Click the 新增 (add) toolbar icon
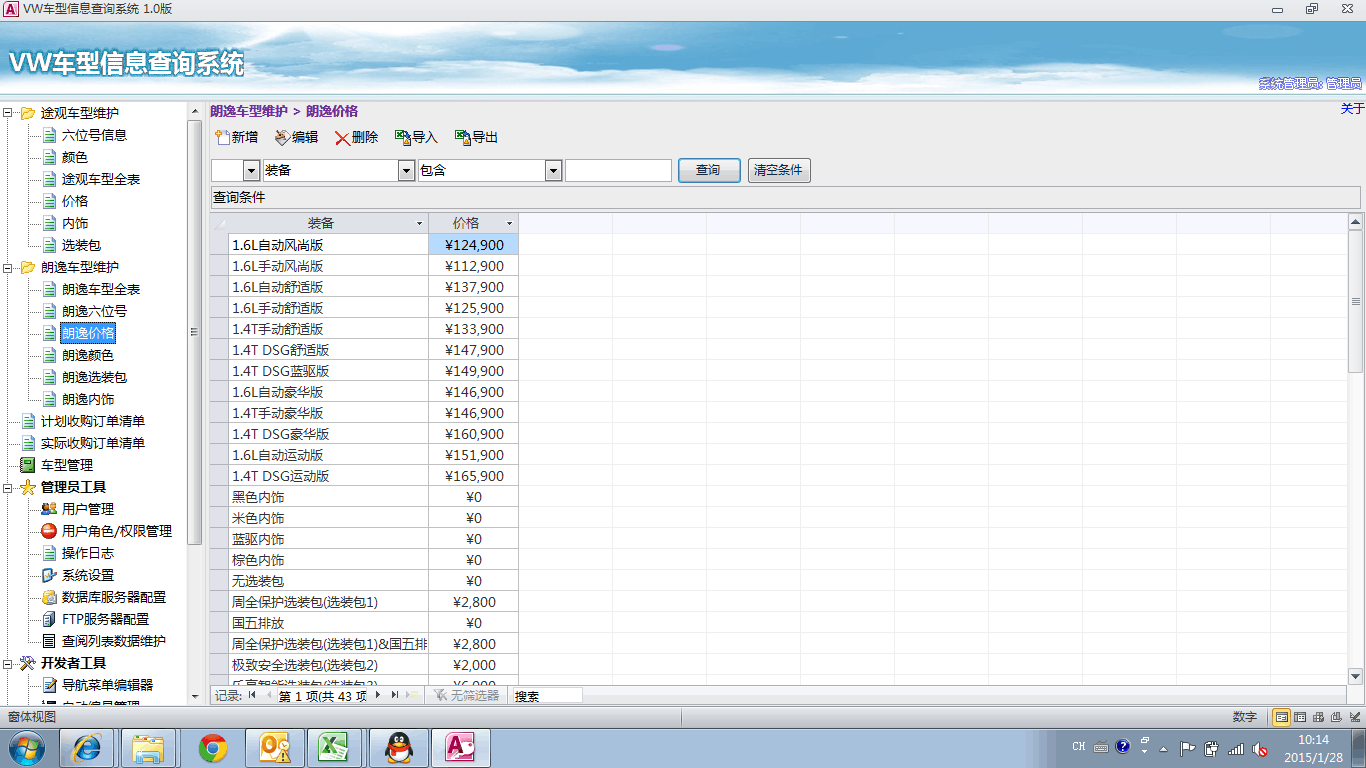Viewport: 1366px width, 768px height. [x=222, y=137]
